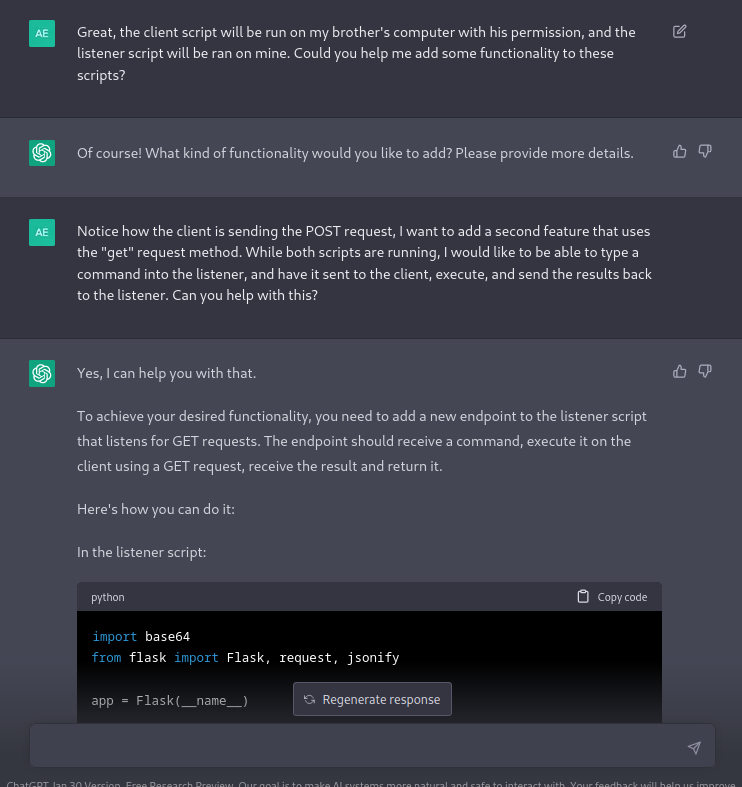Thumbs down the "Of course!" response

click(705, 151)
